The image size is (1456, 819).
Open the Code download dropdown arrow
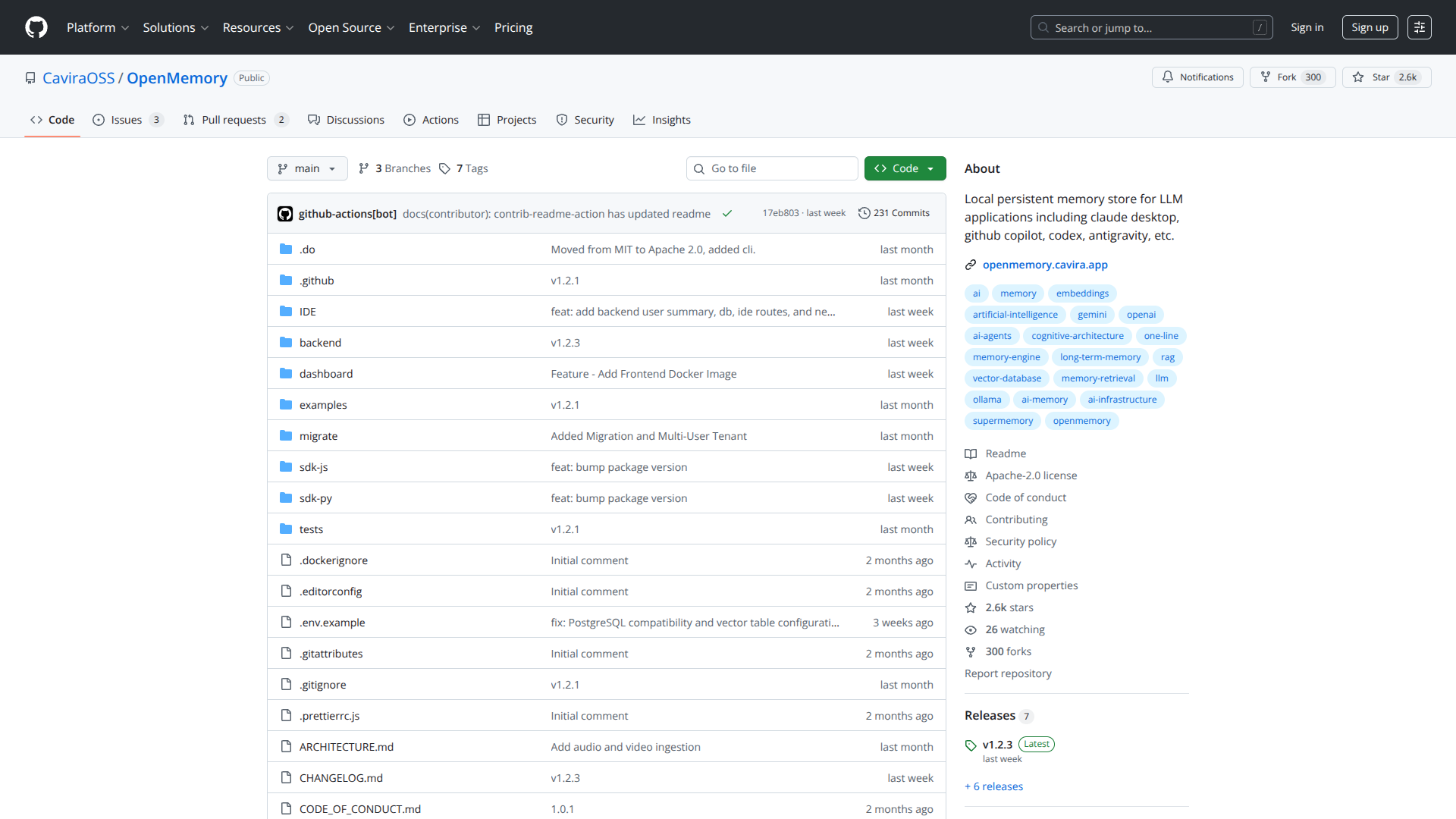pos(930,168)
